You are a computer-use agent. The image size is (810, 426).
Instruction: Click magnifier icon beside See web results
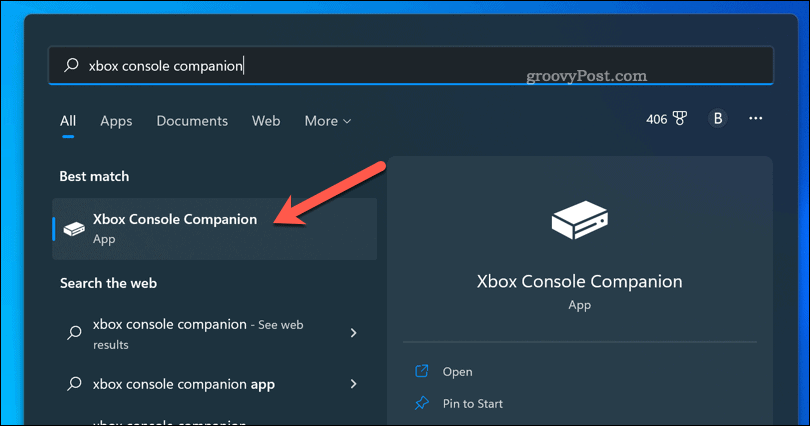point(74,333)
